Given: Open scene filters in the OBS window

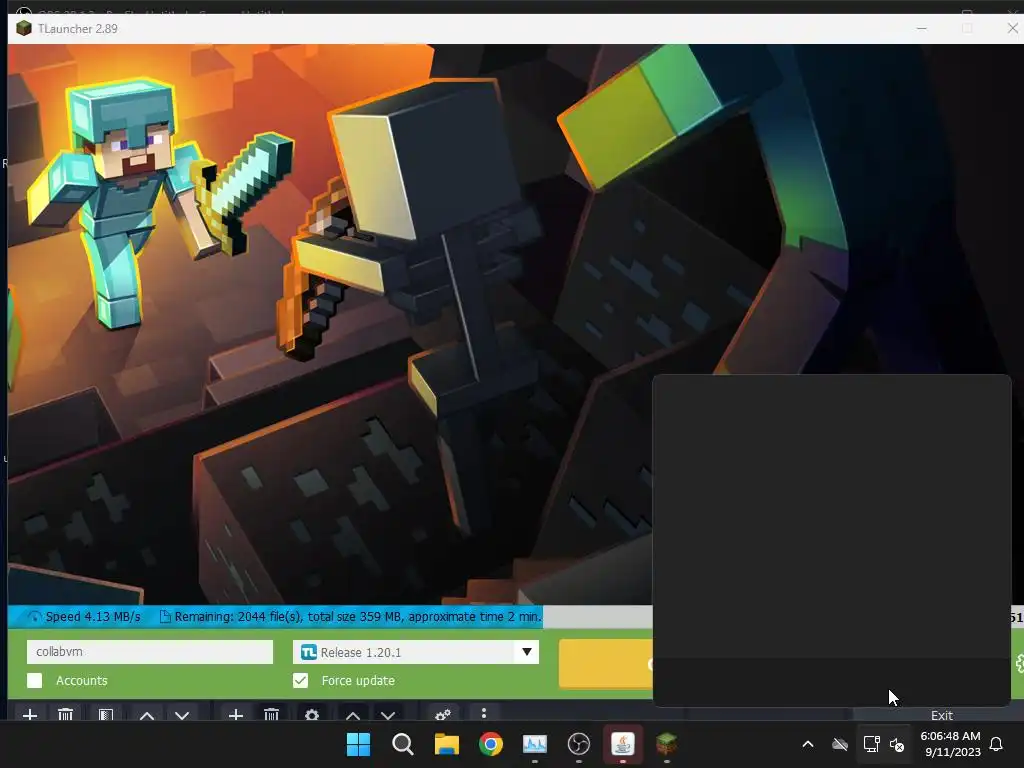Looking at the screenshot, I should [x=106, y=715].
